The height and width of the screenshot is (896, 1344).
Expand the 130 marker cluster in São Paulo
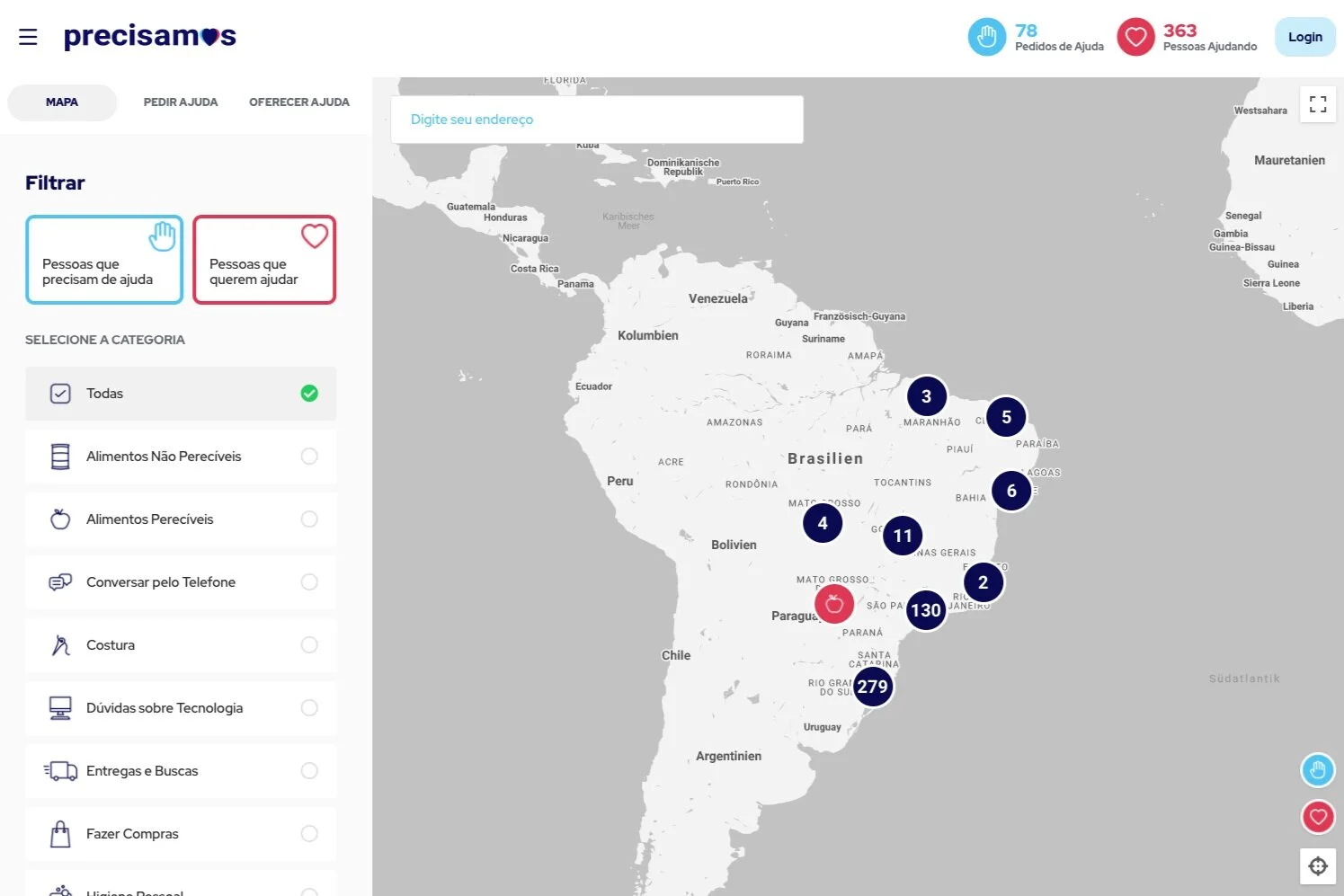pos(925,609)
